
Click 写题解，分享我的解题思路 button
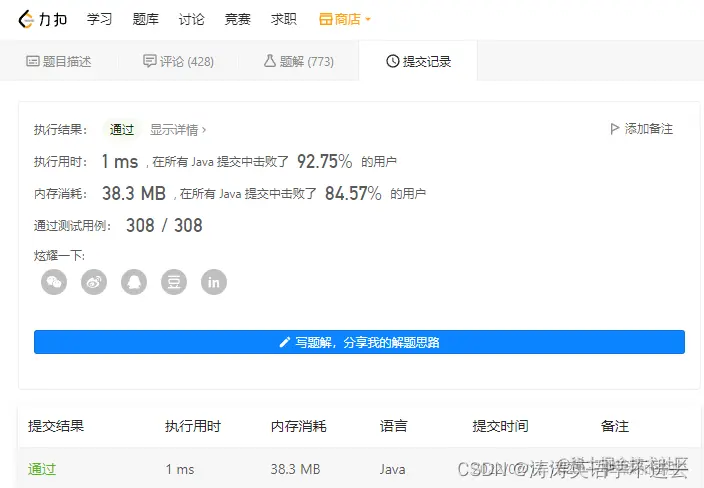coord(359,342)
